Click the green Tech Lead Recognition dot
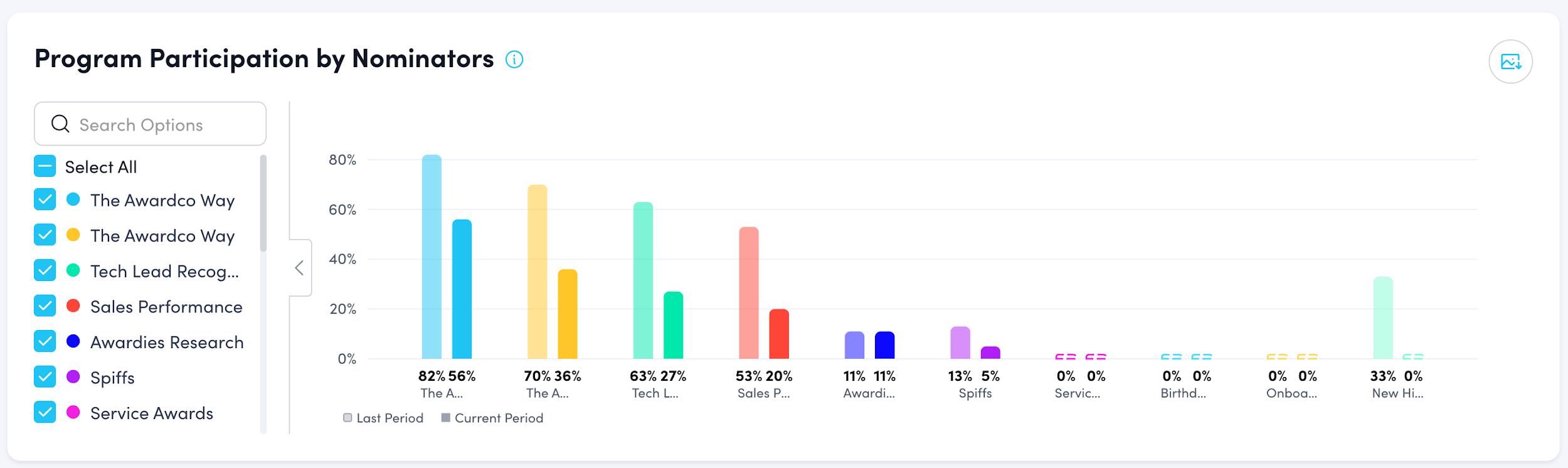The image size is (1568, 468). click(x=73, y=270)
